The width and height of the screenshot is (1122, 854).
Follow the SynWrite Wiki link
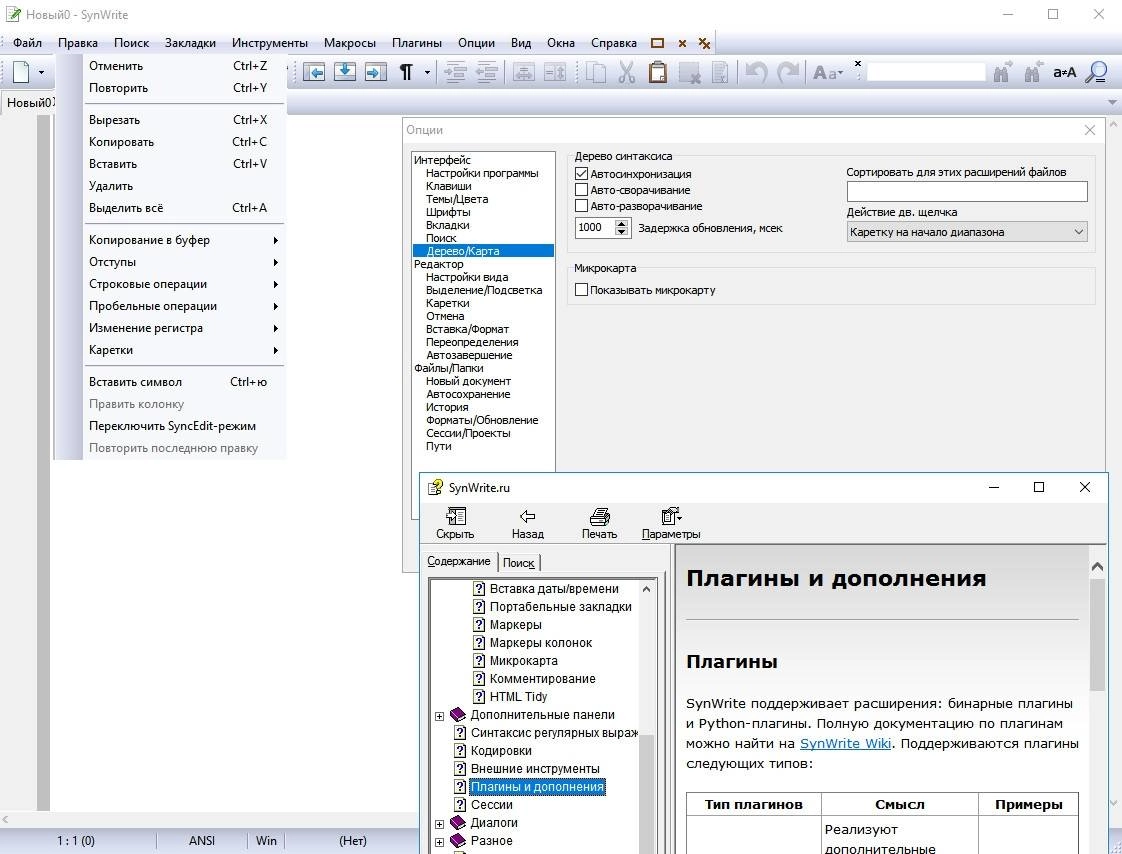pyautogui.click(x=845, y=743)
